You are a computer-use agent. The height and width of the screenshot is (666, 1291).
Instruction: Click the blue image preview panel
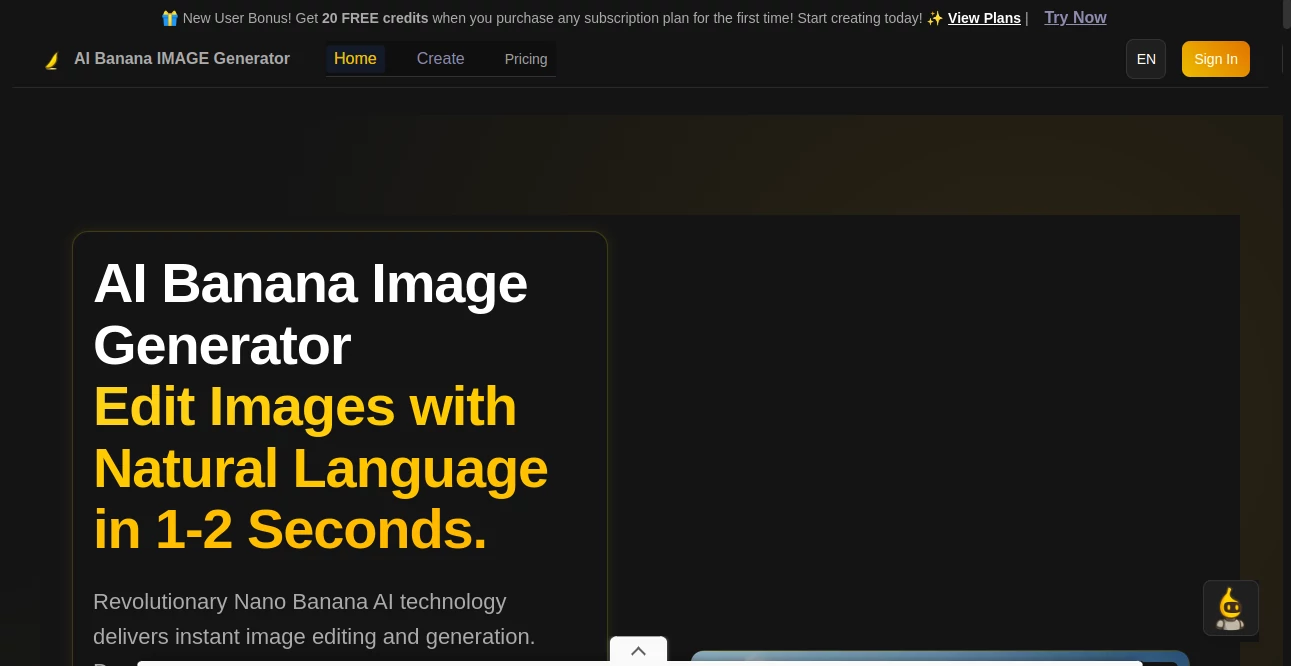939,660
